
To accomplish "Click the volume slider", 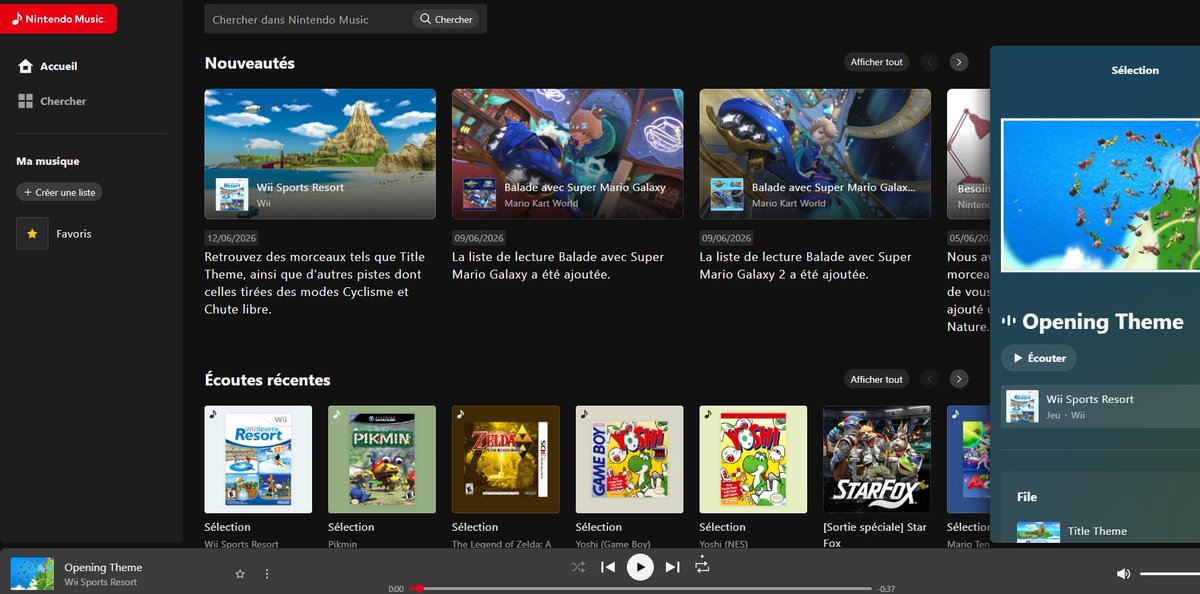I will pyautogui.click(x=1170, y=574).
